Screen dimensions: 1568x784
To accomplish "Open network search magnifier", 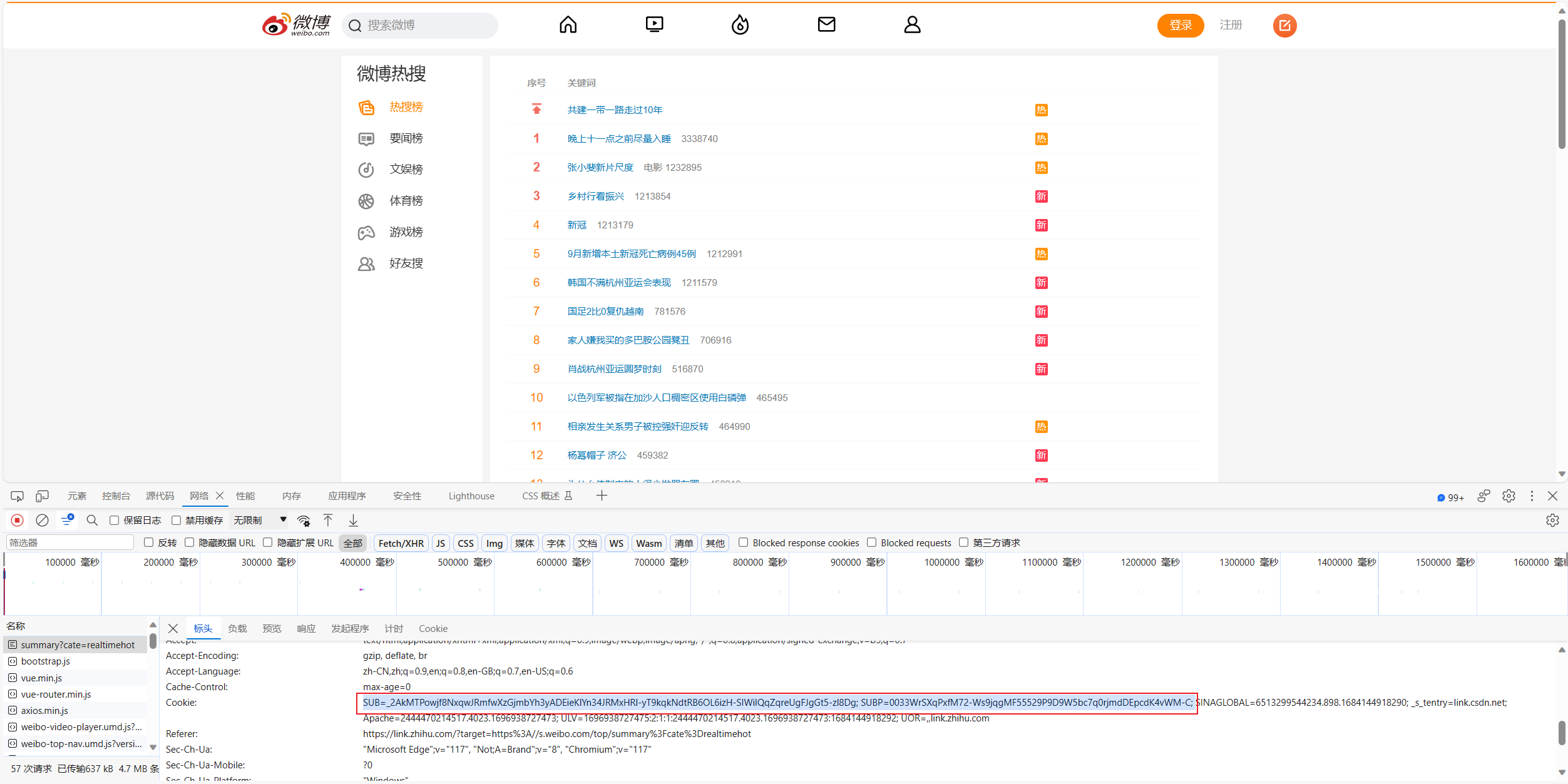I will (92, 520).
